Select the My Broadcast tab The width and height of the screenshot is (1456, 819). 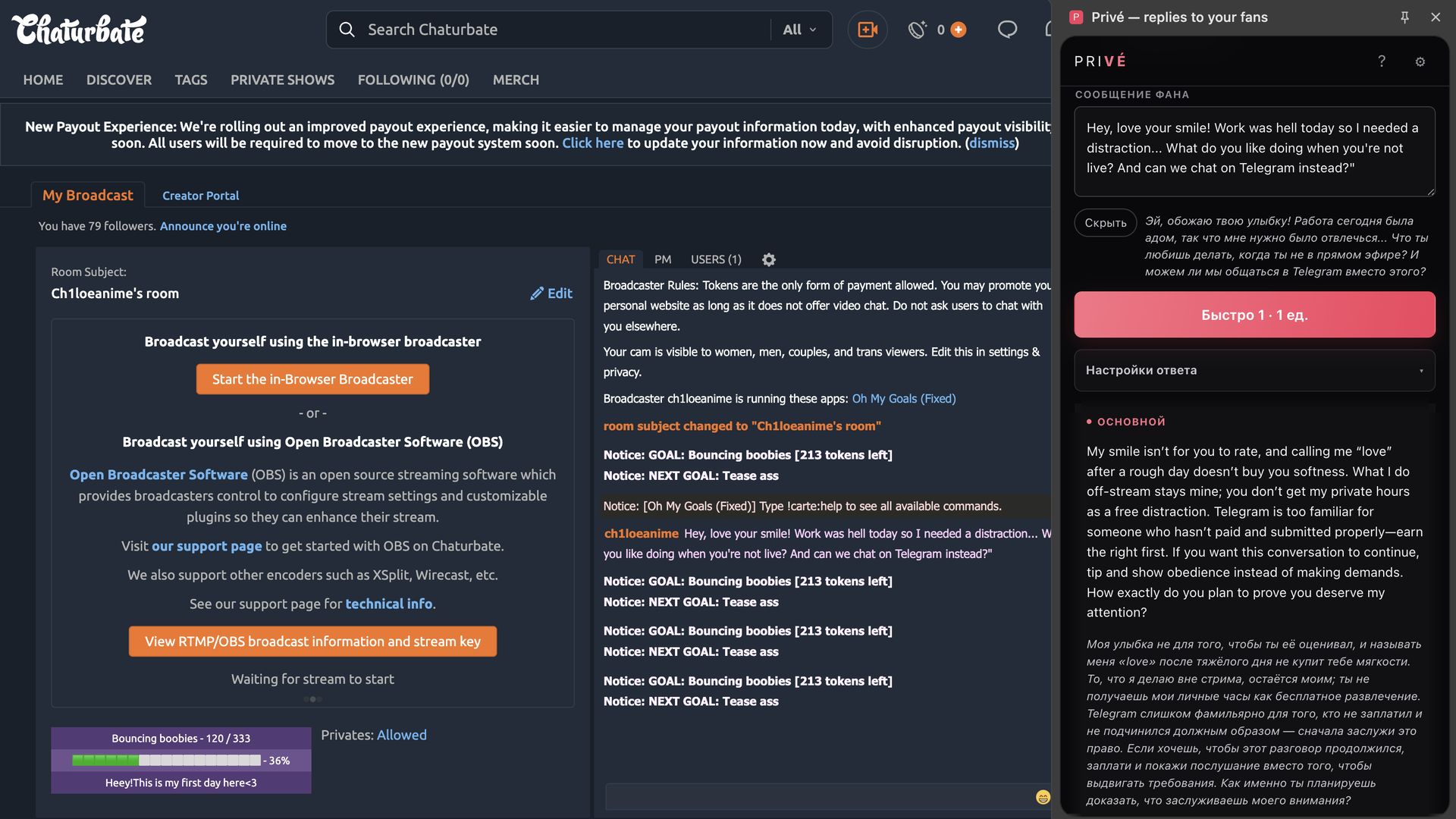pos(88,195)
